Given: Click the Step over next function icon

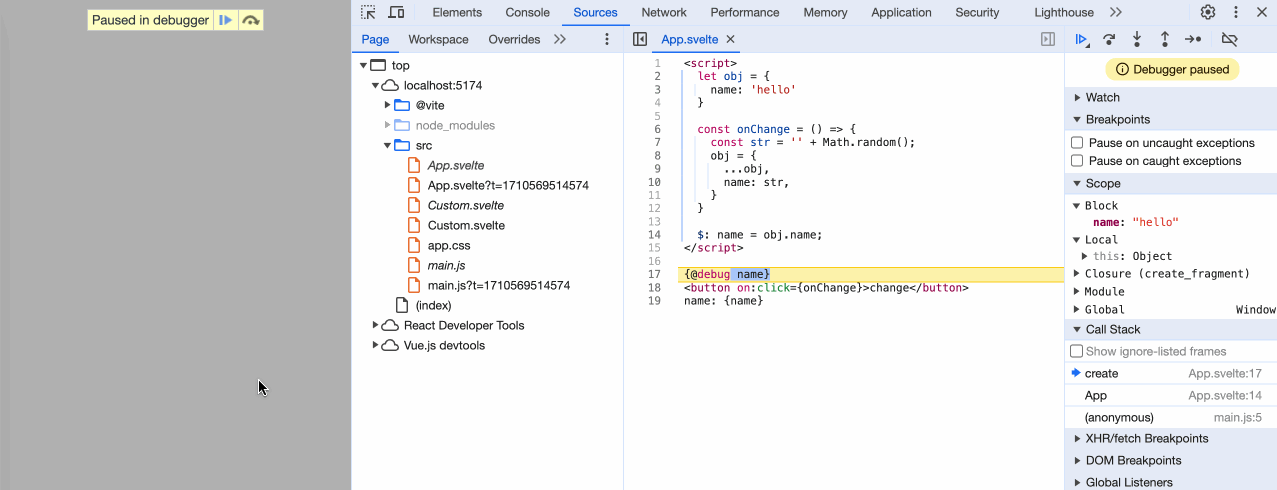Looking at the screenshot, I should (1109, 39).
